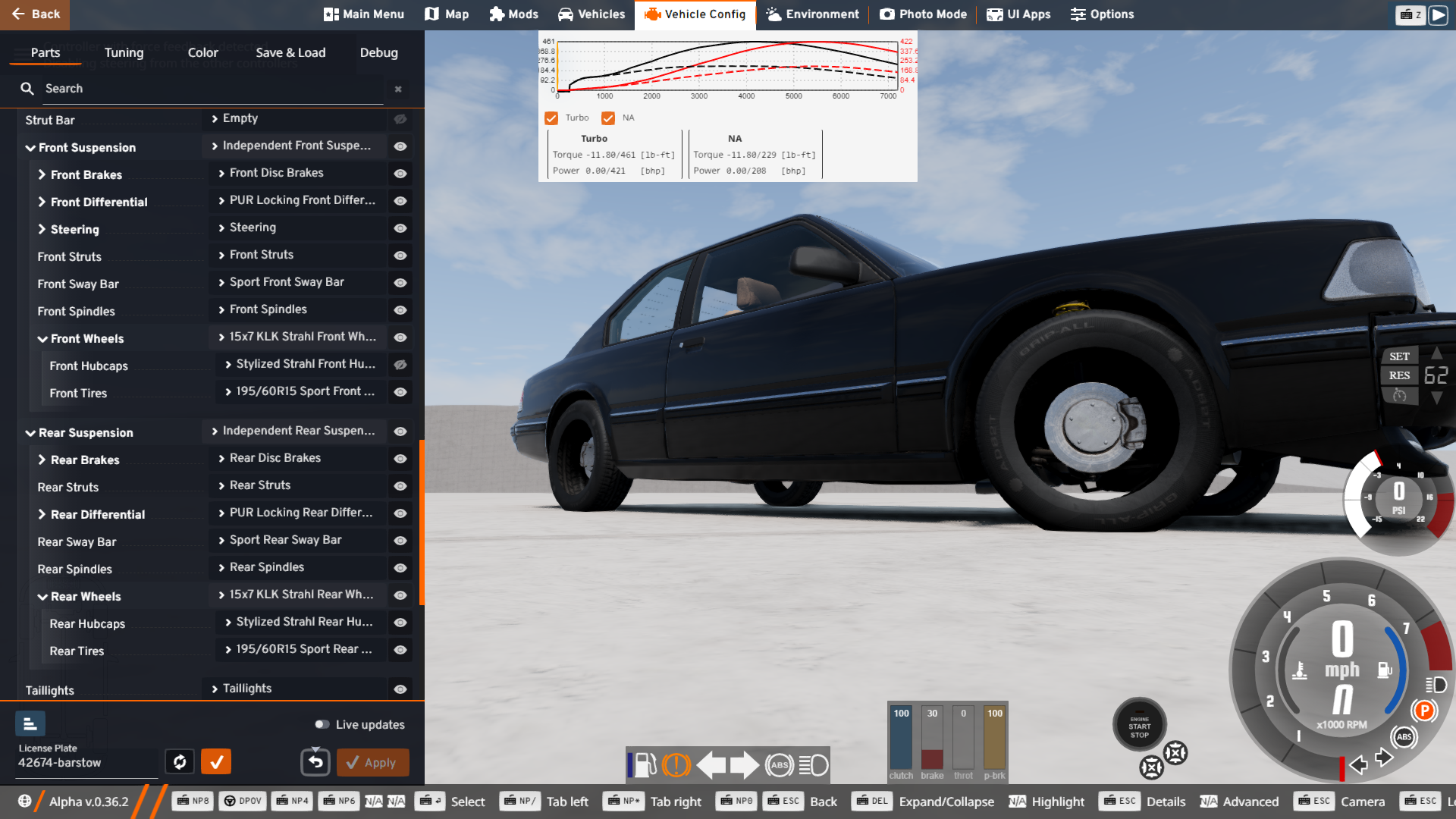Hide the Front Tires part visibility
The image size is (1456, 819).
pyautogui.click(x=400, y=392)
